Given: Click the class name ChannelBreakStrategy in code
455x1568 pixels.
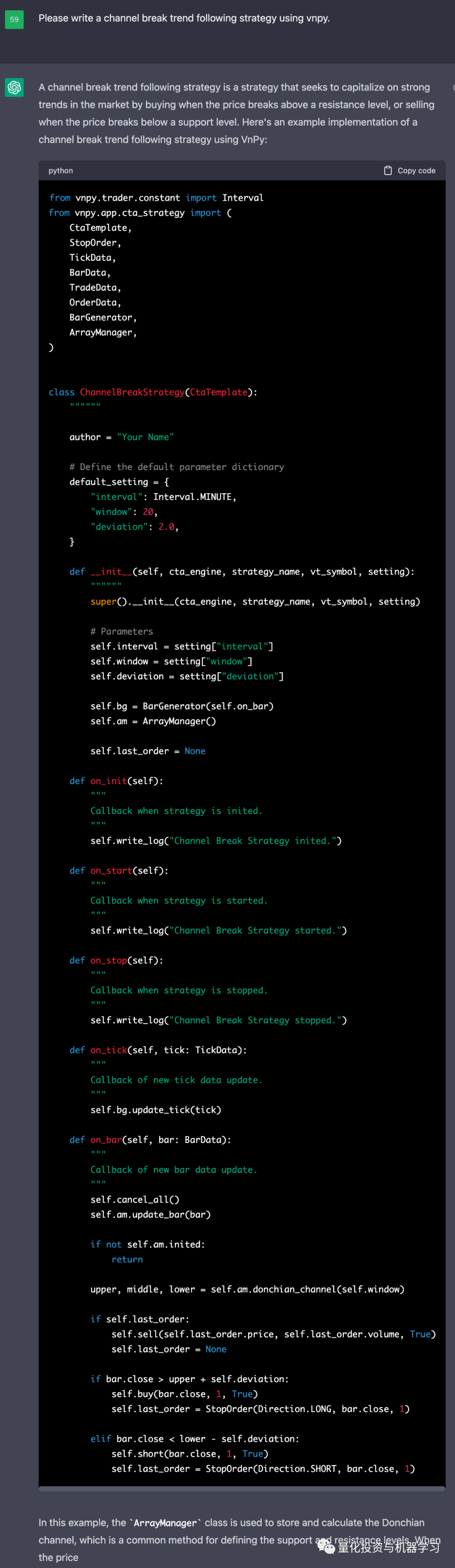Looking at the screenshot, I should click(x=131, y=392).
